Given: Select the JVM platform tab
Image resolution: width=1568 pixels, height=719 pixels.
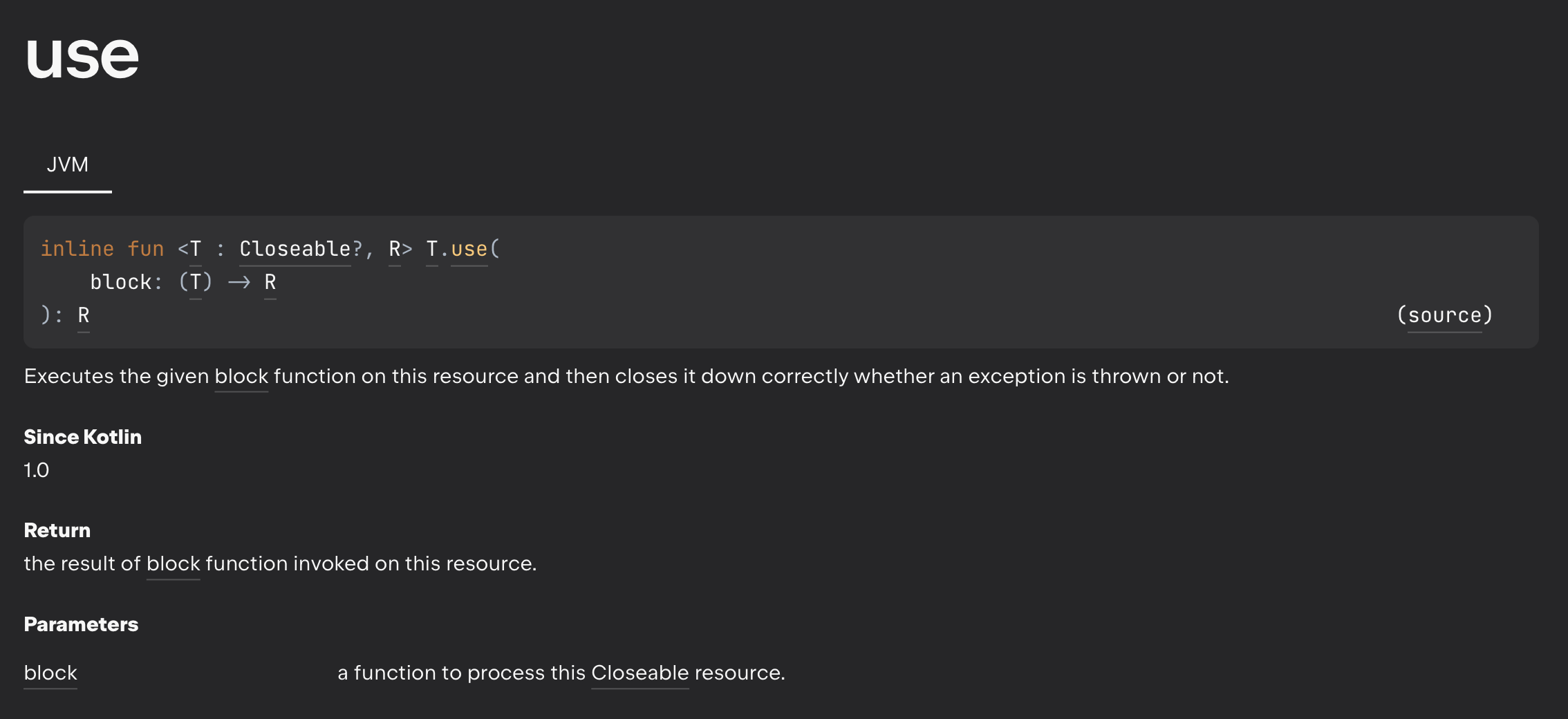Looking at the screenshot, I should coord(67,165).
